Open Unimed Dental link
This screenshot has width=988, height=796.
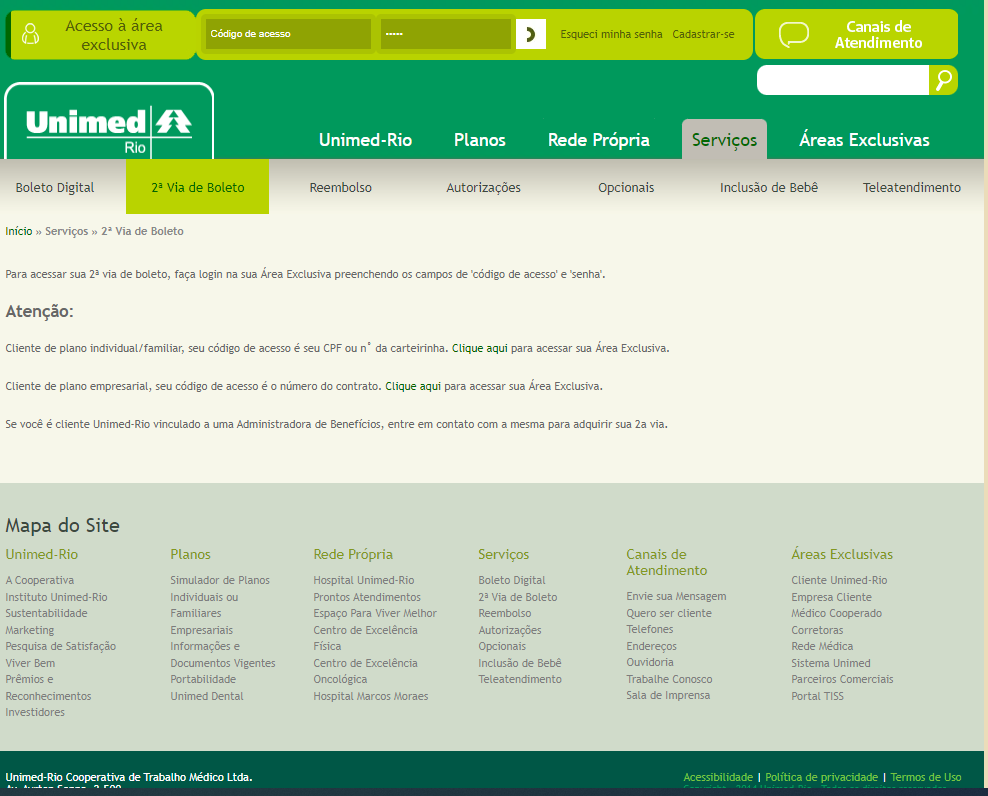207,696
